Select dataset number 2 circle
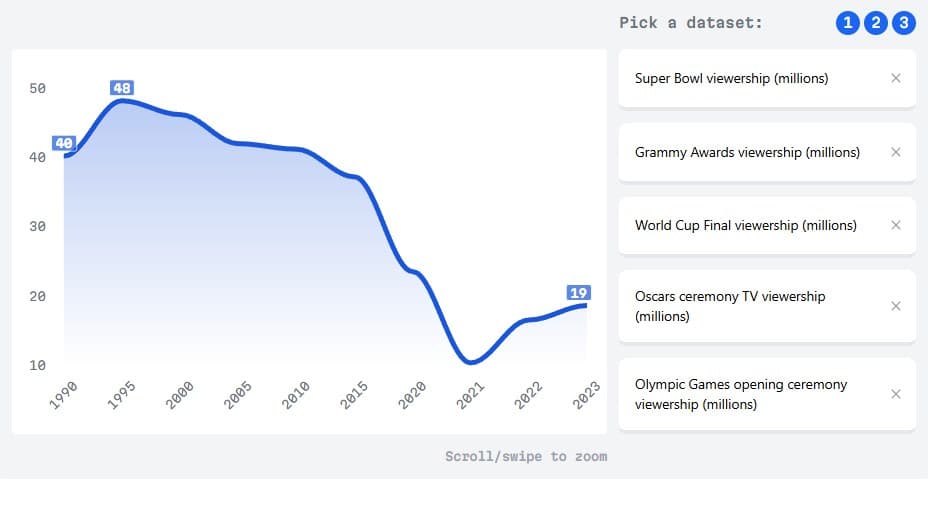The image size is (928, 522). pos(875,22)
